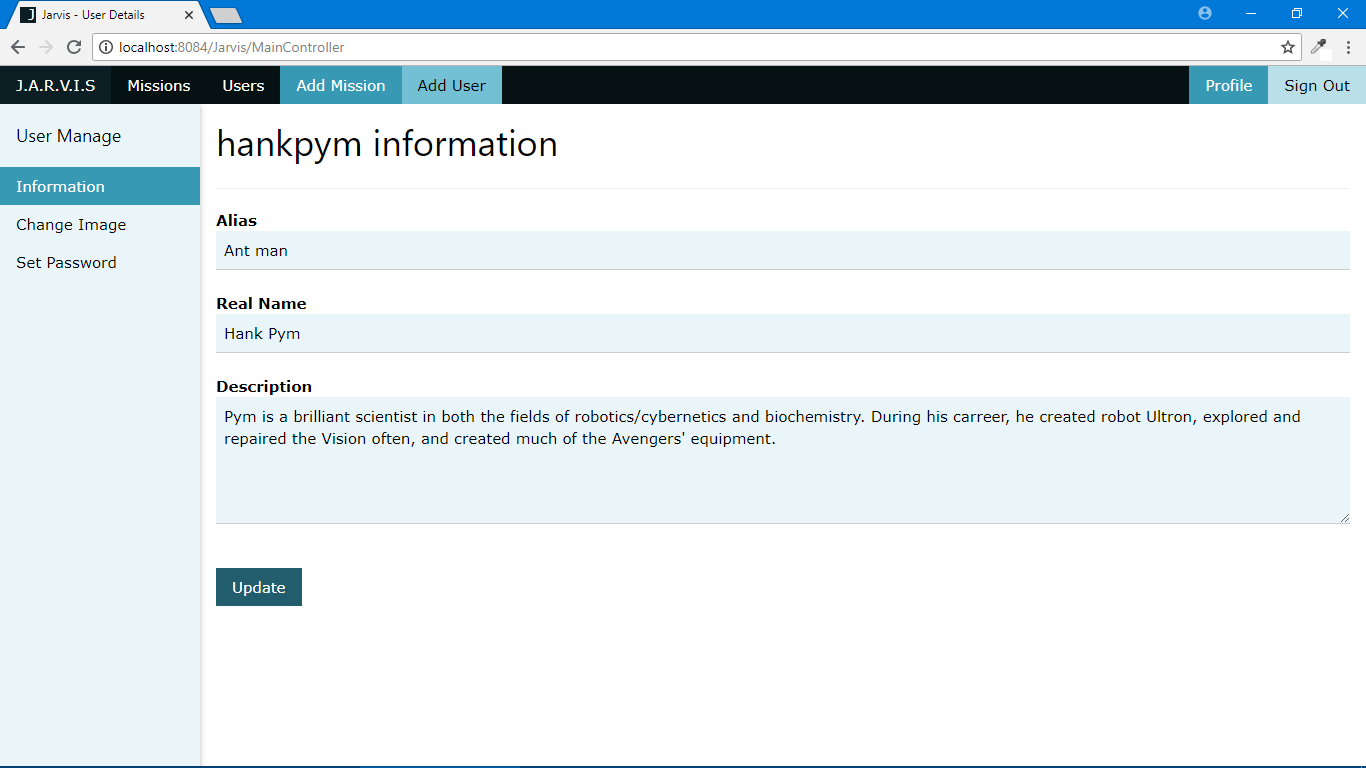1366x768 pixels.
Task: Select Information in the sidebar
Action: pos(100,186)
